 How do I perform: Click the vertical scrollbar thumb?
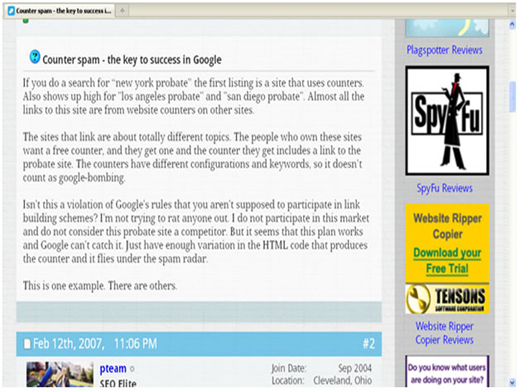[512, 97]
